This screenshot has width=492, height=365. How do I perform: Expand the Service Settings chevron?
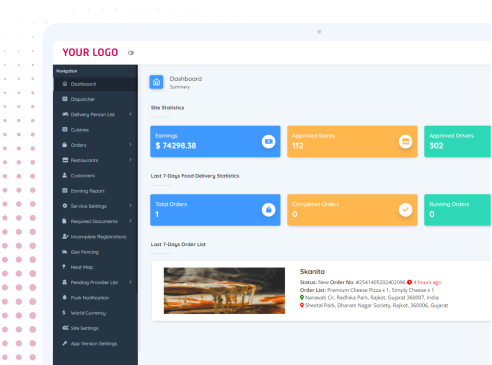(131, 206)
